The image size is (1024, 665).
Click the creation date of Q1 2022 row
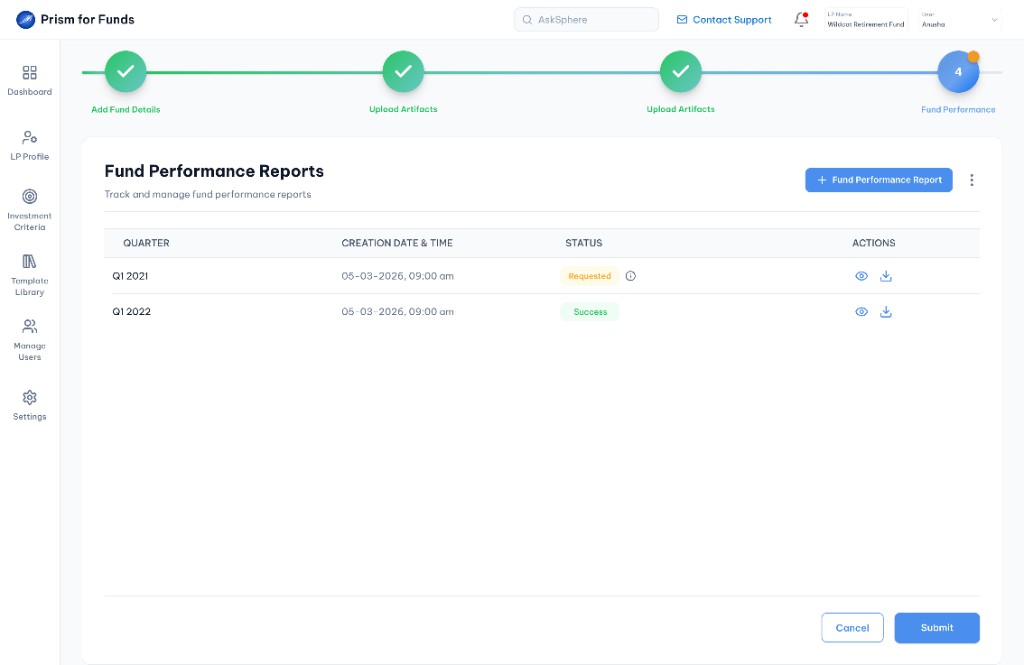tap(397, 312)
